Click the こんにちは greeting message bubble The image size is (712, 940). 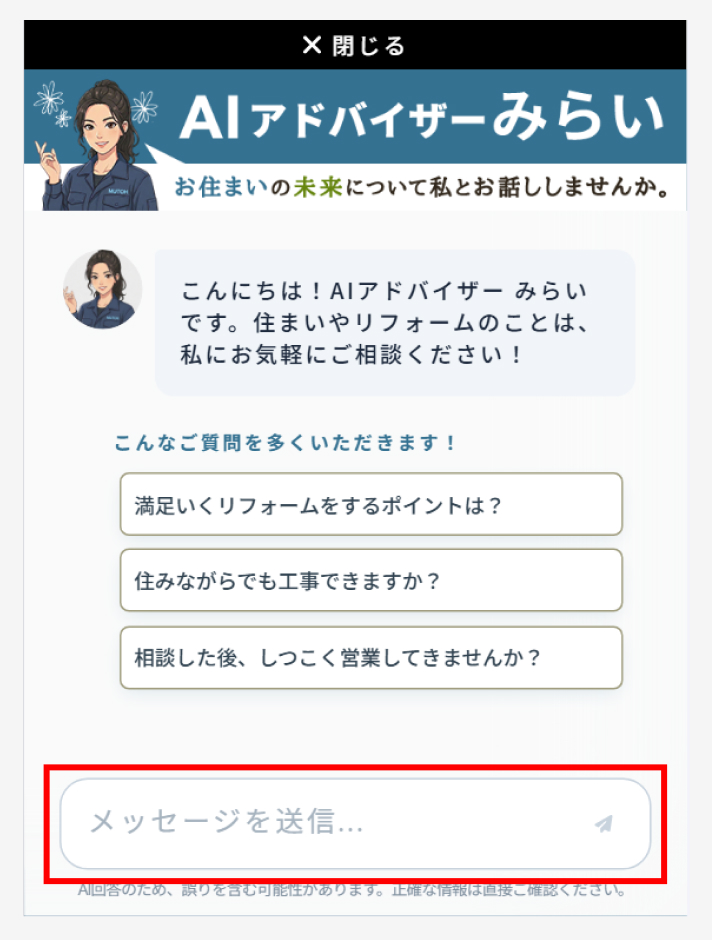point(395,323)
